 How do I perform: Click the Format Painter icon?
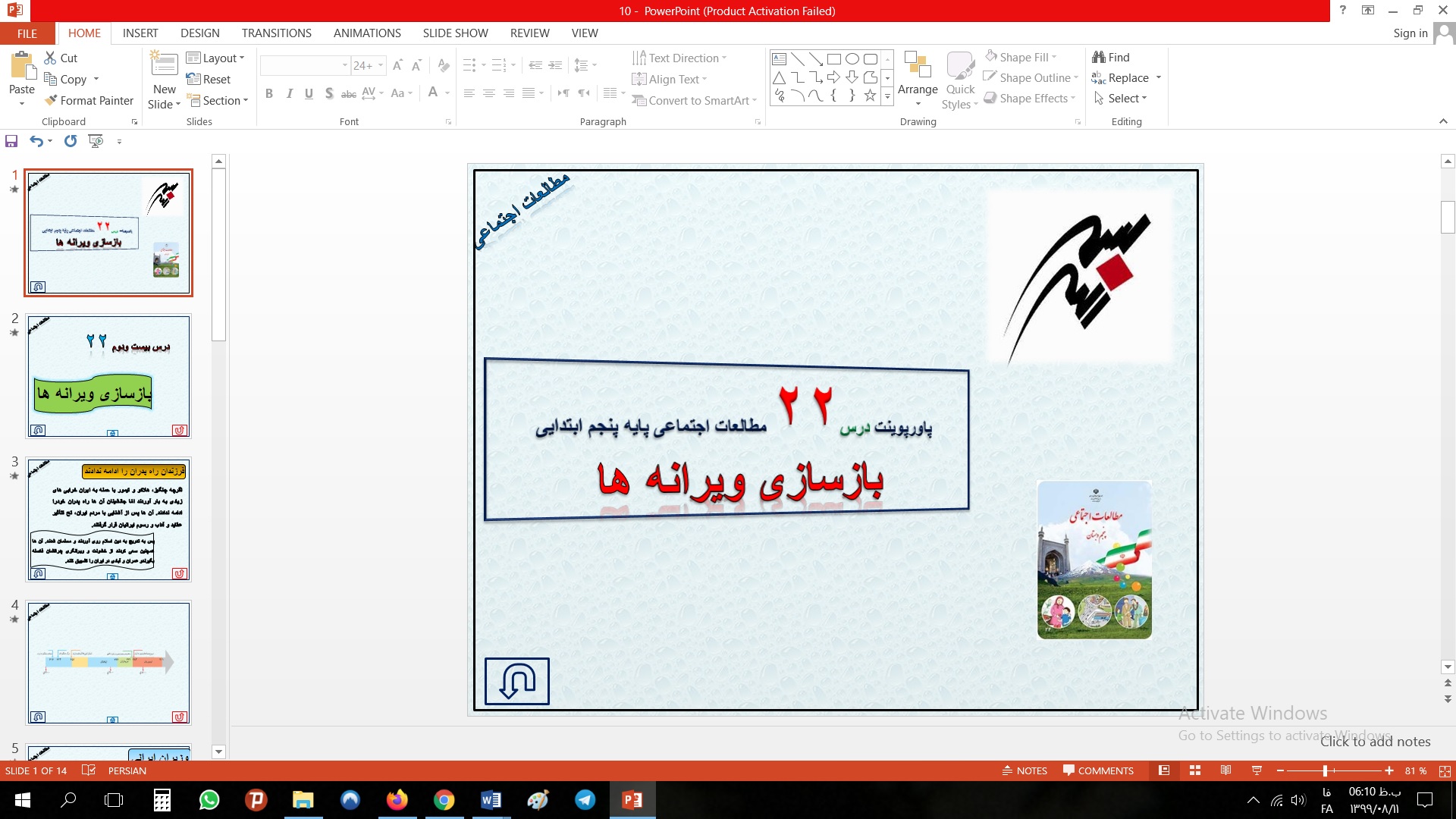click(x=51, y=100)
